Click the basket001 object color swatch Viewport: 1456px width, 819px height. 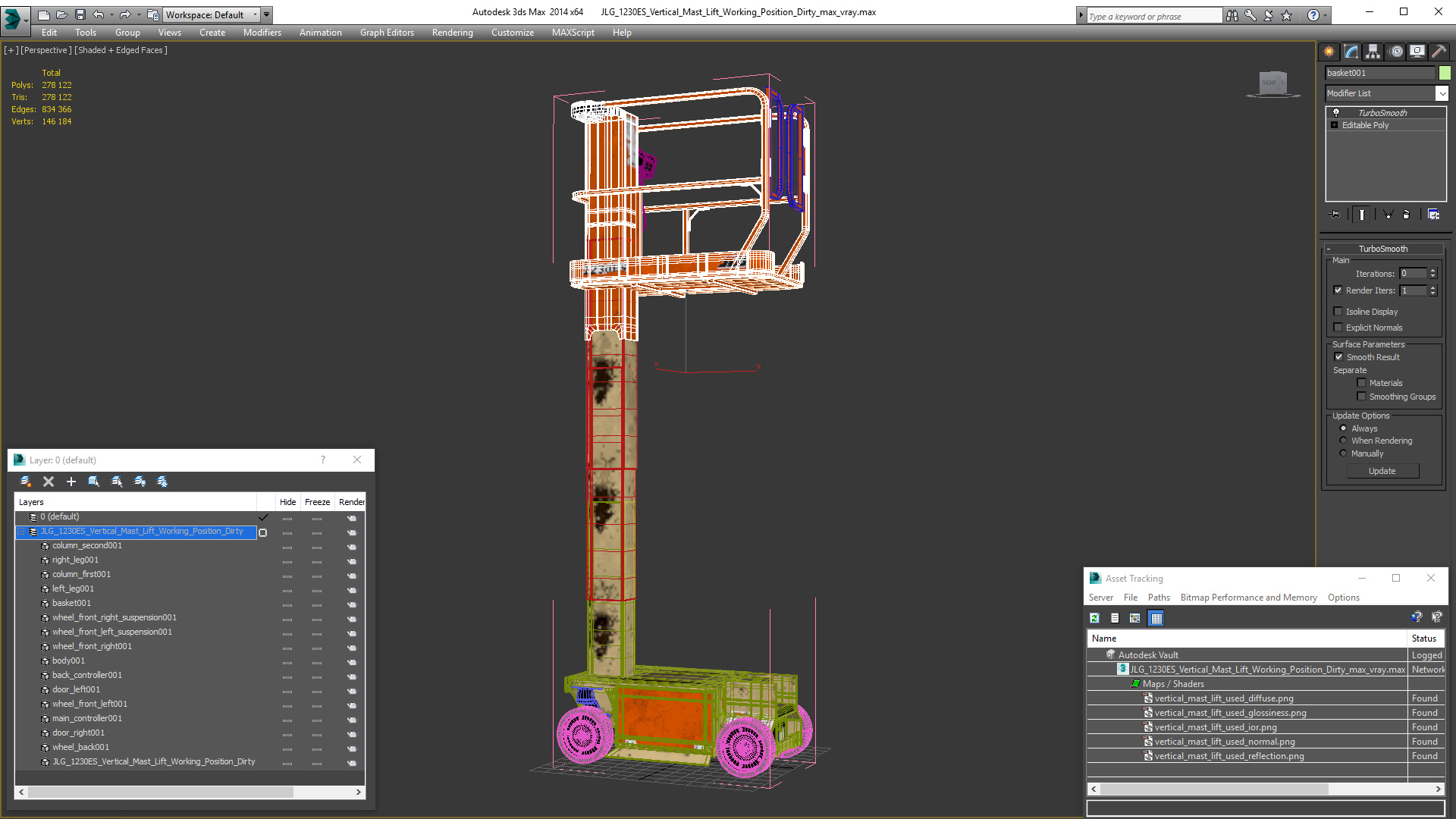coord(1445,73)
